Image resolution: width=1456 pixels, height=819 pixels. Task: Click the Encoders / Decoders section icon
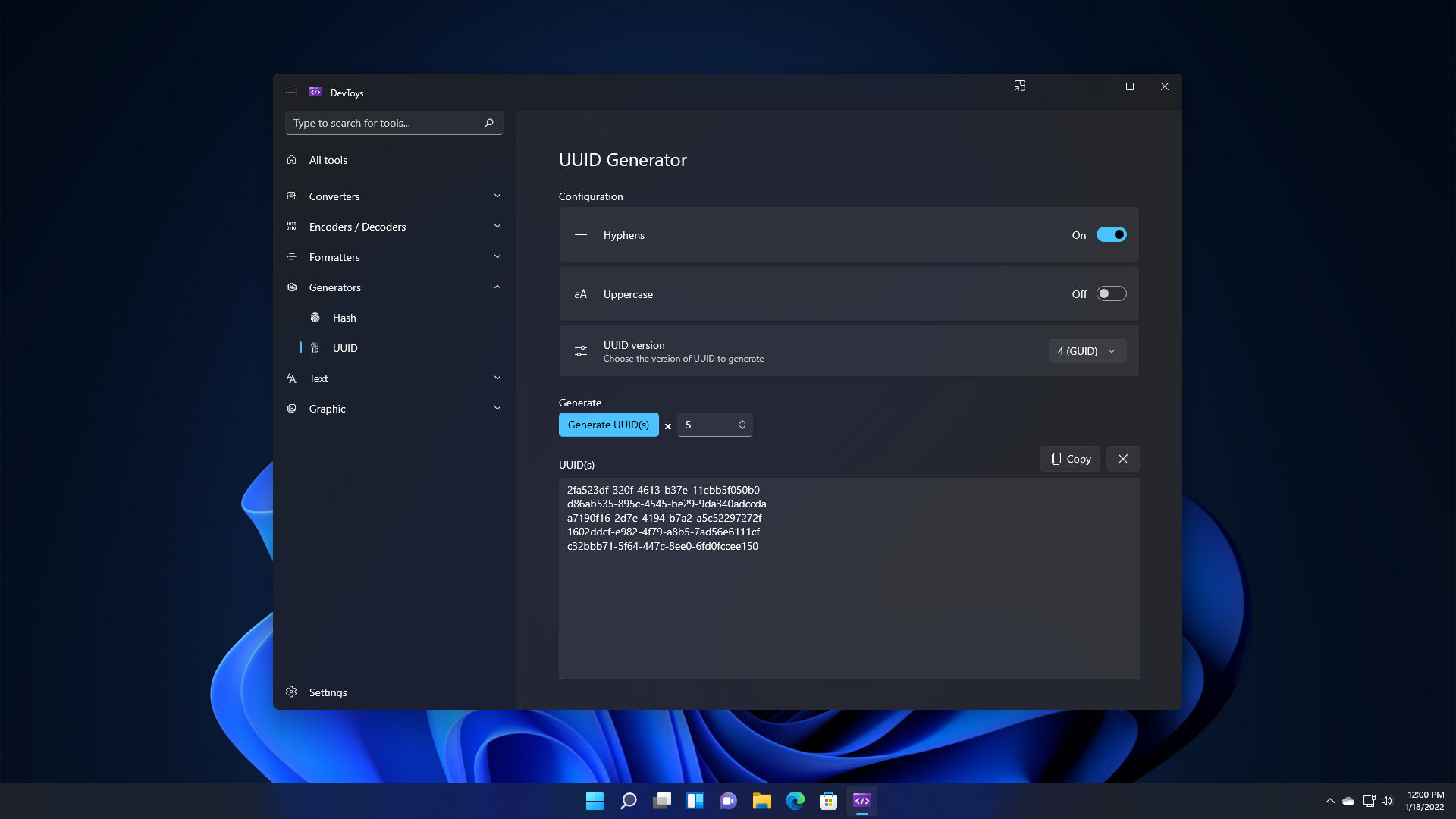pos(291,225)
